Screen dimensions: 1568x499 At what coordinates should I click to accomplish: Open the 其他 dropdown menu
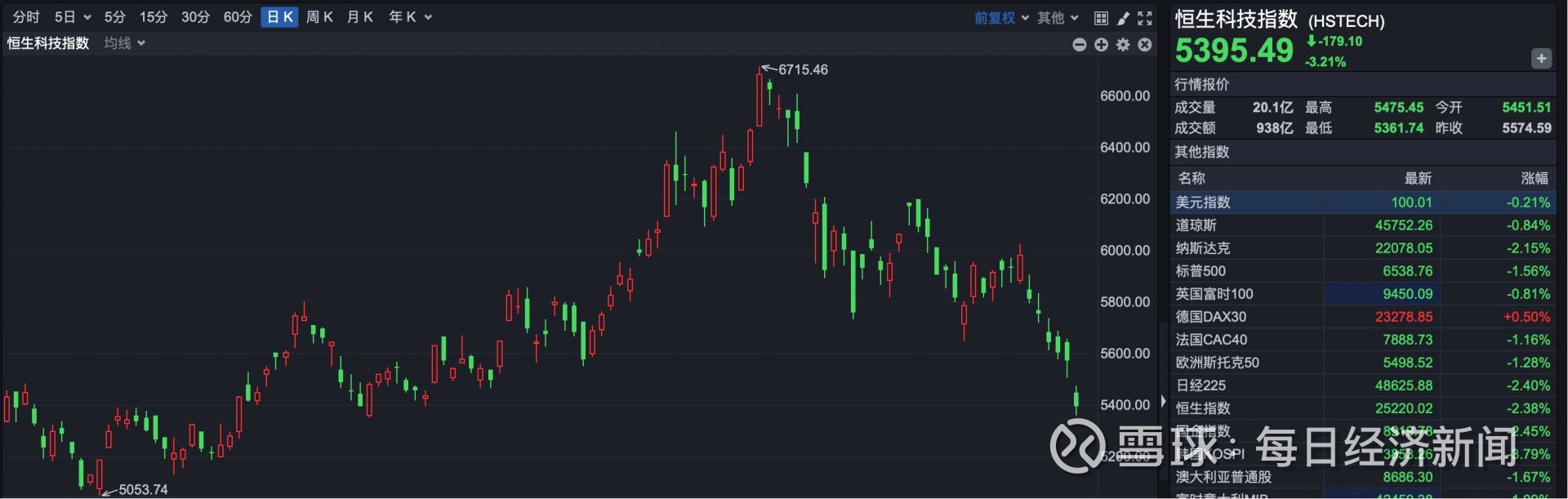click(x=1058, y=18)
